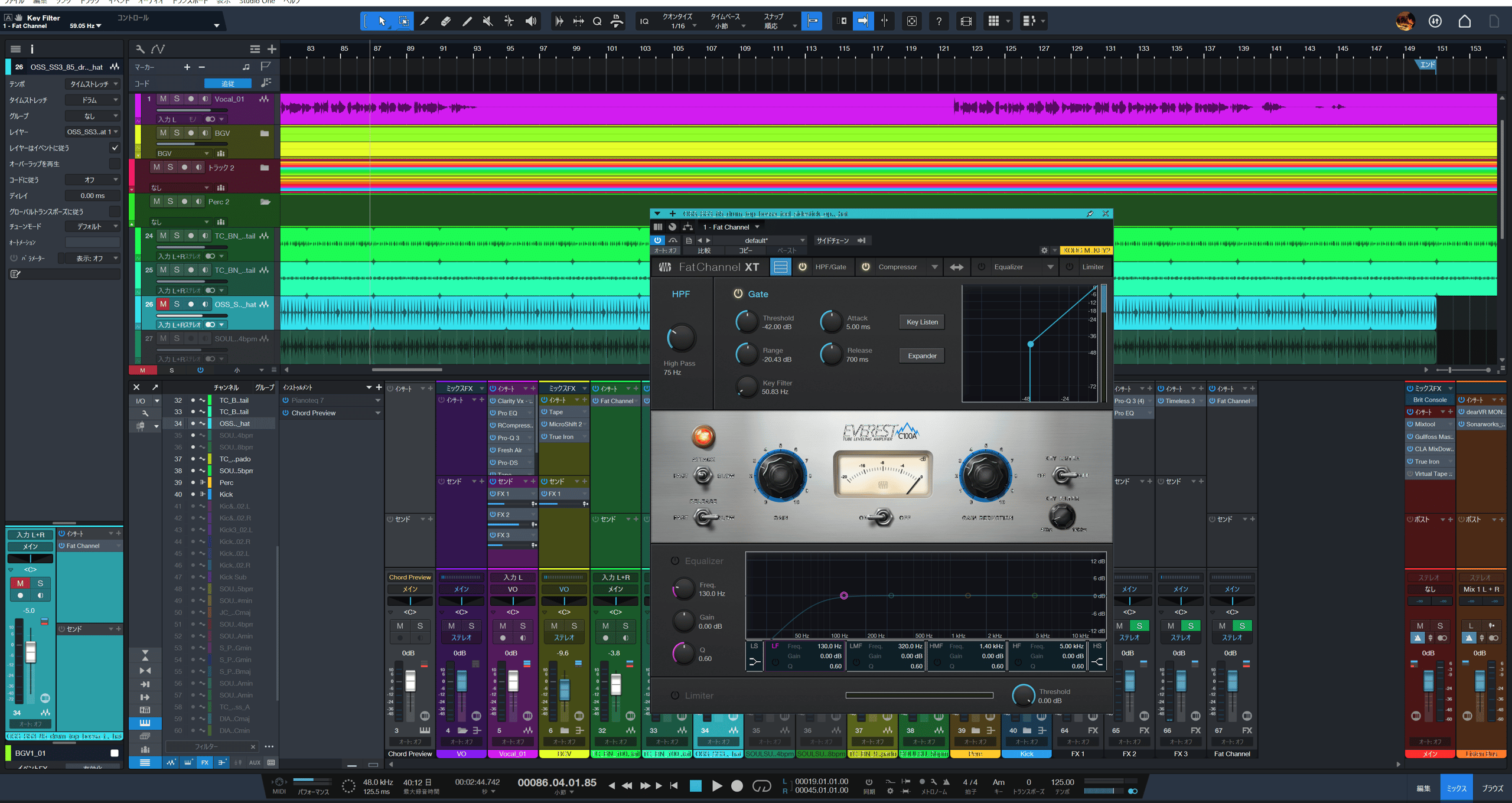Click the home Start page icon
The width and height of the screenshot is (1512, 803).
coord(1465,21)
